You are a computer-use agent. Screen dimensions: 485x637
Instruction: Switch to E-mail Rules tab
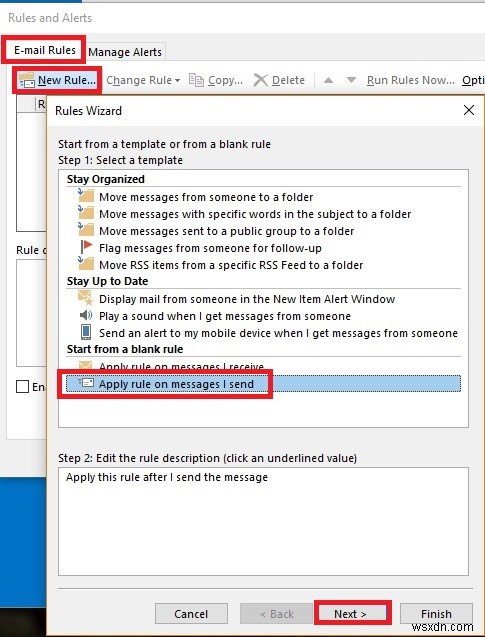[x=45, y=50]
